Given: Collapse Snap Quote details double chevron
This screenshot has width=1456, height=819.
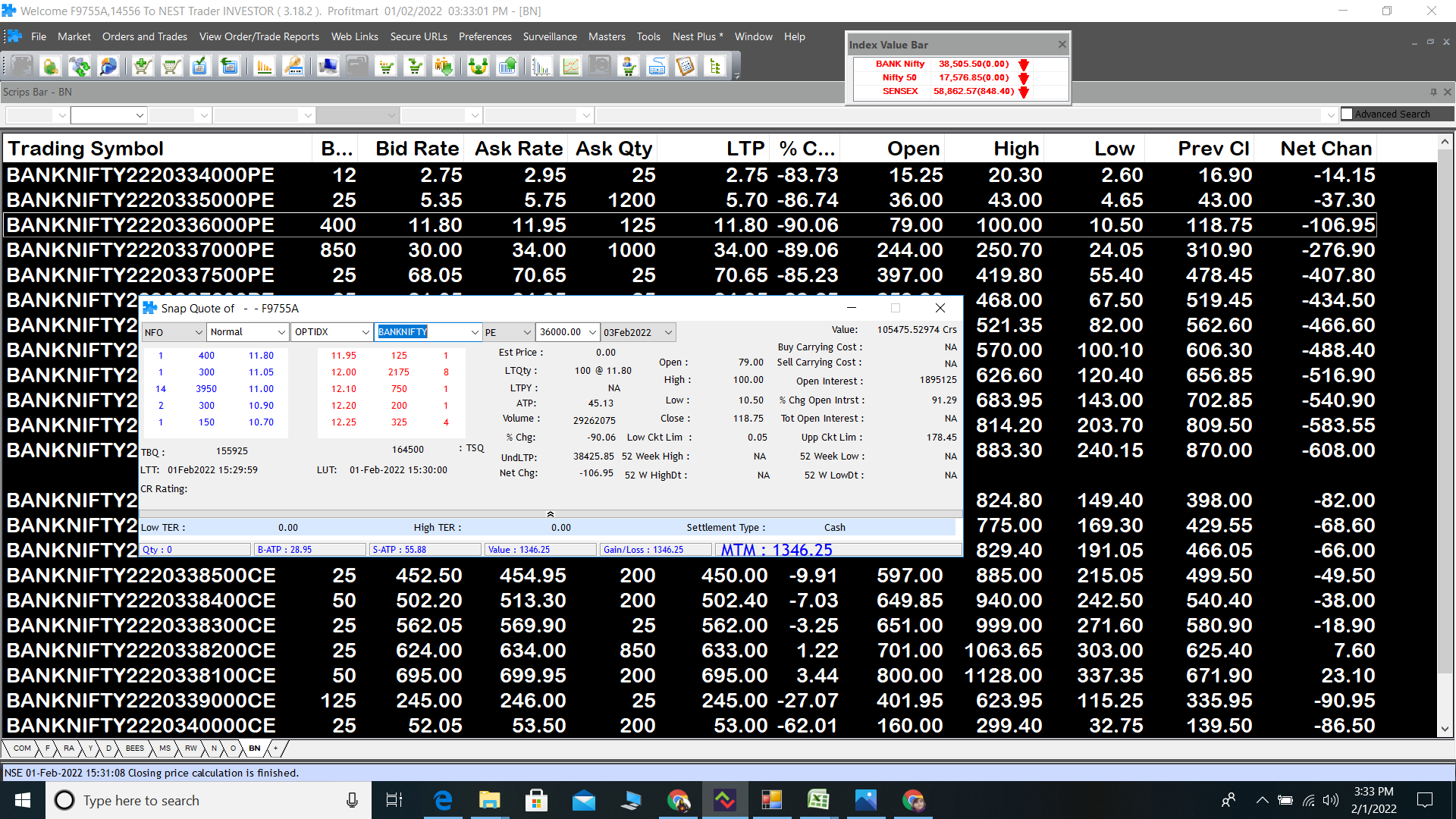Looking at the screenshot, I should [551, 514].
